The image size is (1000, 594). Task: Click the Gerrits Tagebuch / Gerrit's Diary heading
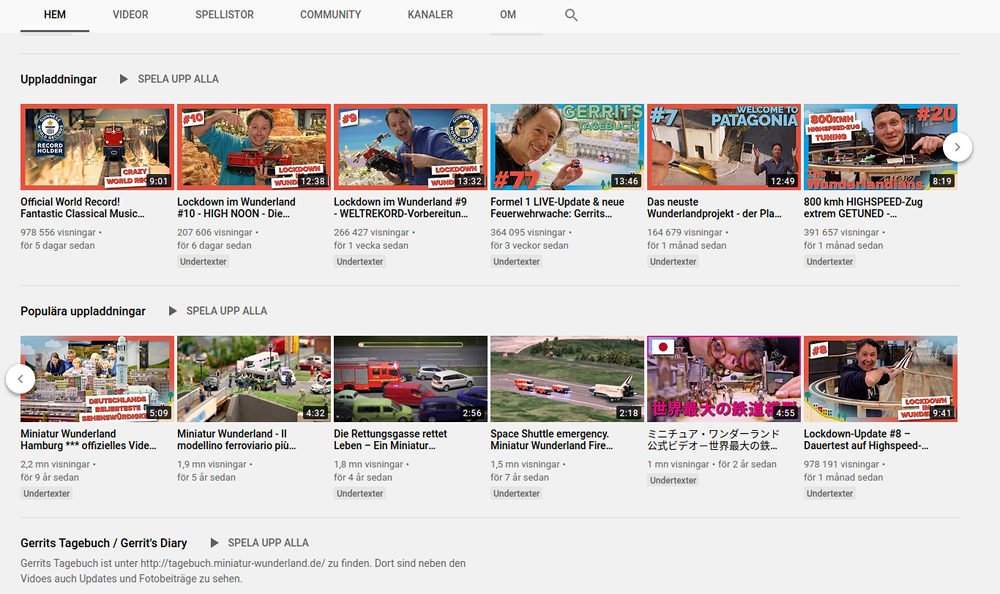pos(104,543)
